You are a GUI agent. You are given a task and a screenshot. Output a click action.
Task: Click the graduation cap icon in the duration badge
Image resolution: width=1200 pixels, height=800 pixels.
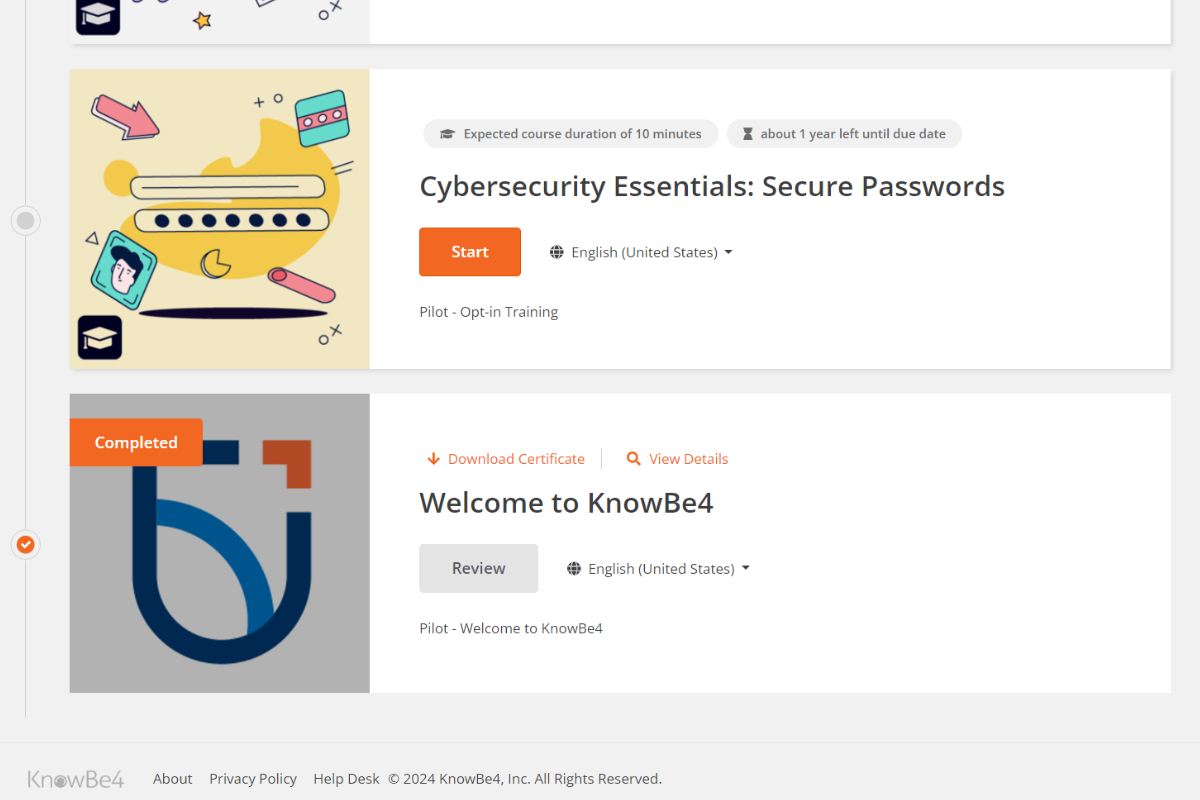(x=447, y=134)
